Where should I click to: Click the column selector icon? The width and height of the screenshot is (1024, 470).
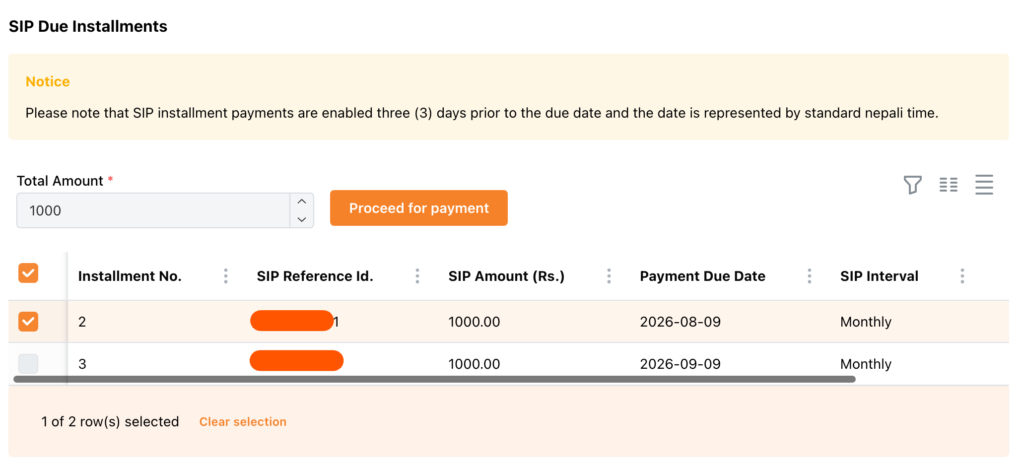pos(948,185)
